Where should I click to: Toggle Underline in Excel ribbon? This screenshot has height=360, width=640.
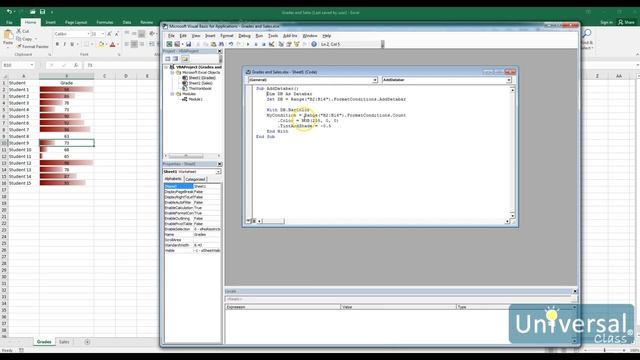pyautogui.click(x=72, y=44)
